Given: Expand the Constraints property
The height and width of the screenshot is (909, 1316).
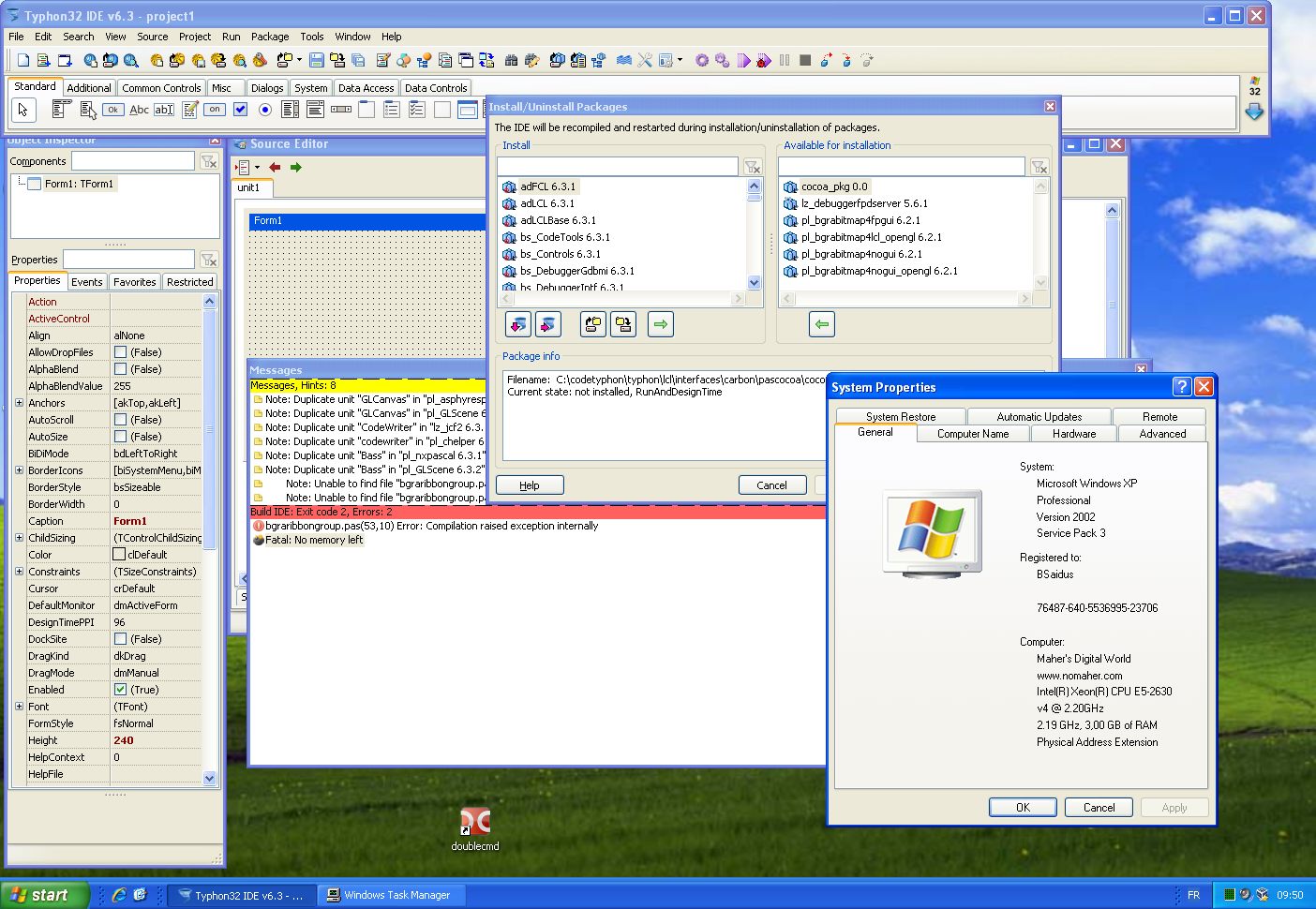Looking at the screenshot, I should (19, 572).
